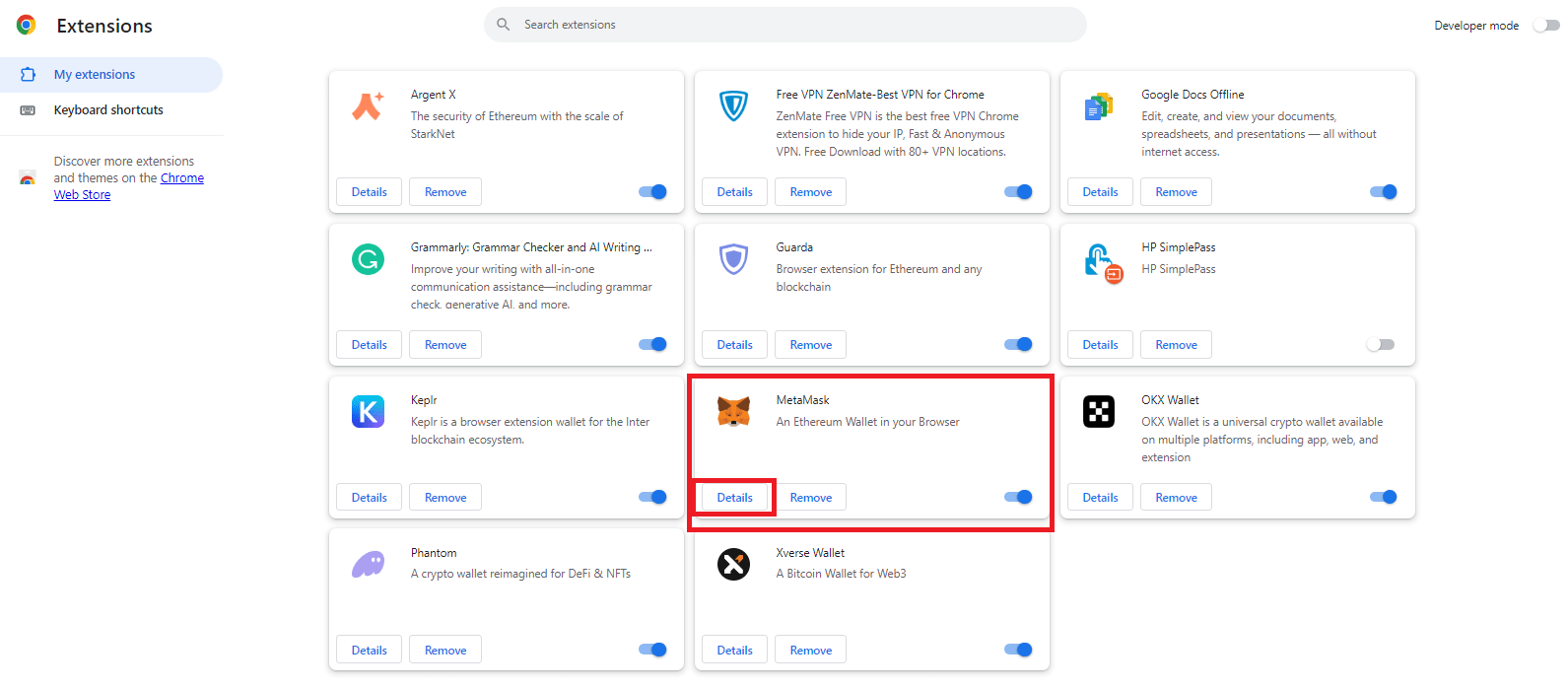
Task: Remove the Guarda extension
Action: (811, 345)
